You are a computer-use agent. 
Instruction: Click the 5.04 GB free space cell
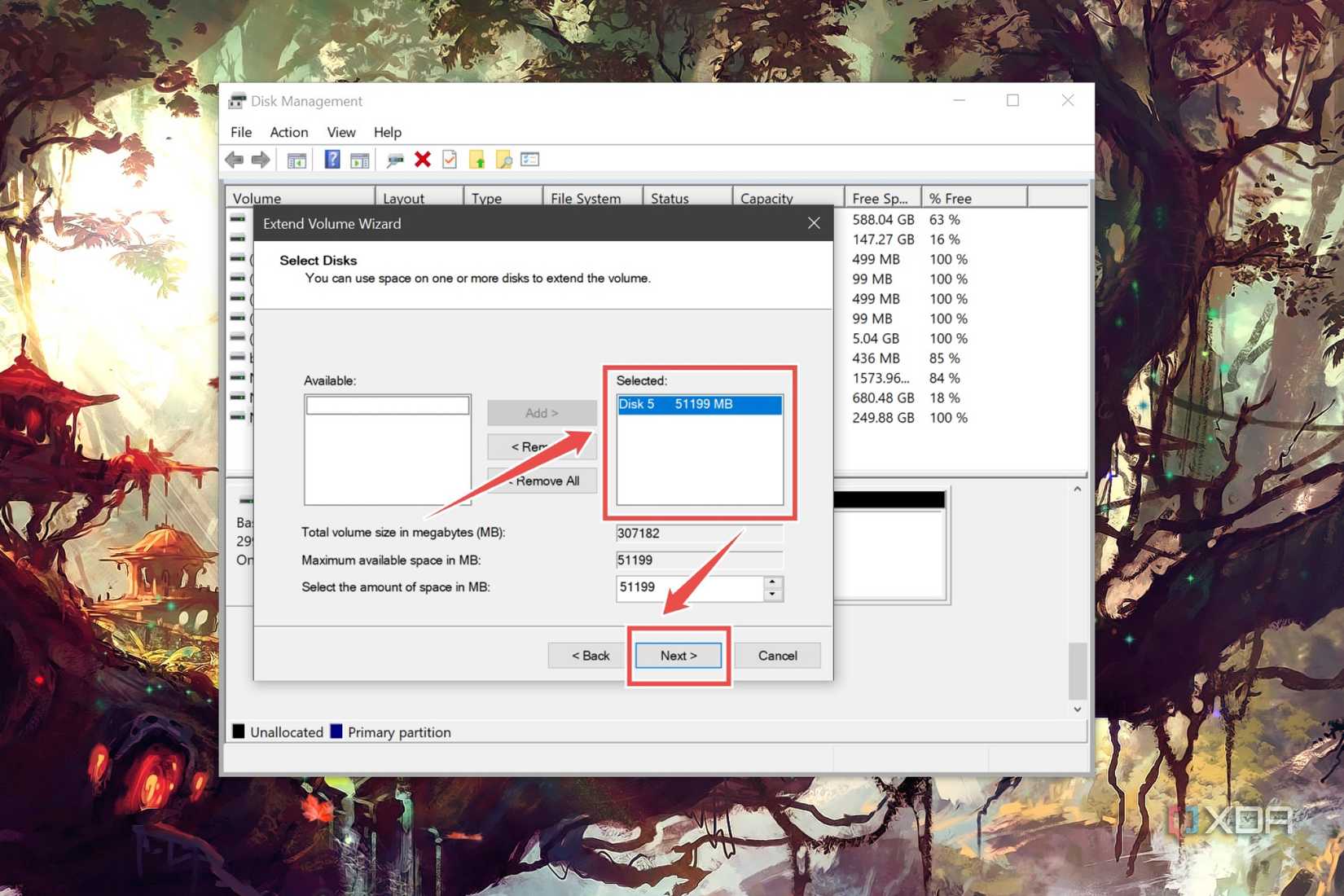pos(876,339)
